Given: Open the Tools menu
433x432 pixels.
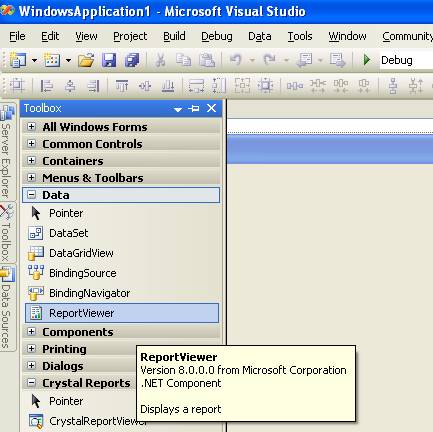Looking at the screenshot, I should [x=300, y=36].
